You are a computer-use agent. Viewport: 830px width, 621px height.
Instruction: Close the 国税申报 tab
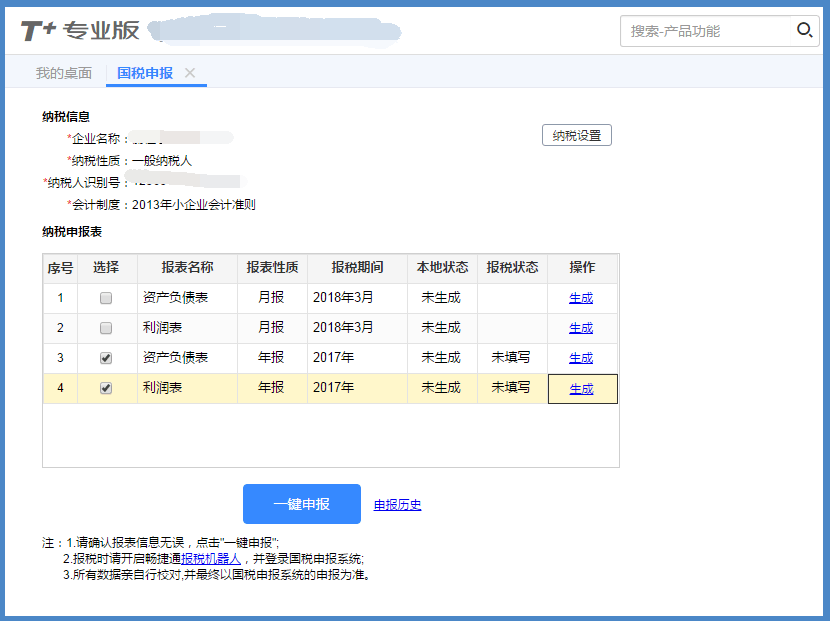click(190, 73)
